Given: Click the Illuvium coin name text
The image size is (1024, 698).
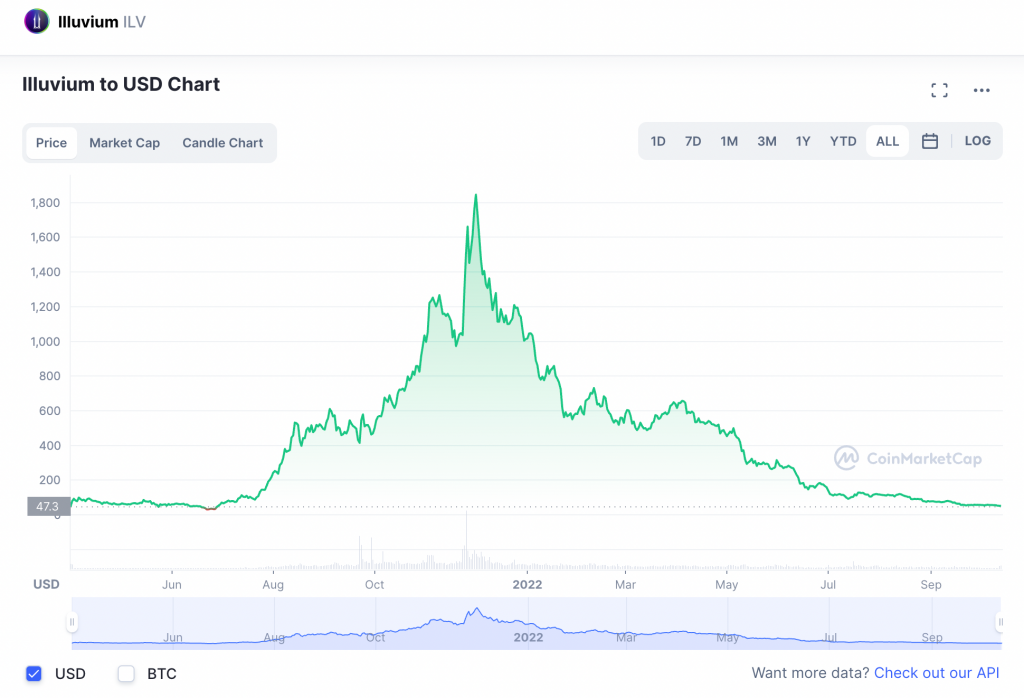Looking at the screenshot, I should point(88,22).
